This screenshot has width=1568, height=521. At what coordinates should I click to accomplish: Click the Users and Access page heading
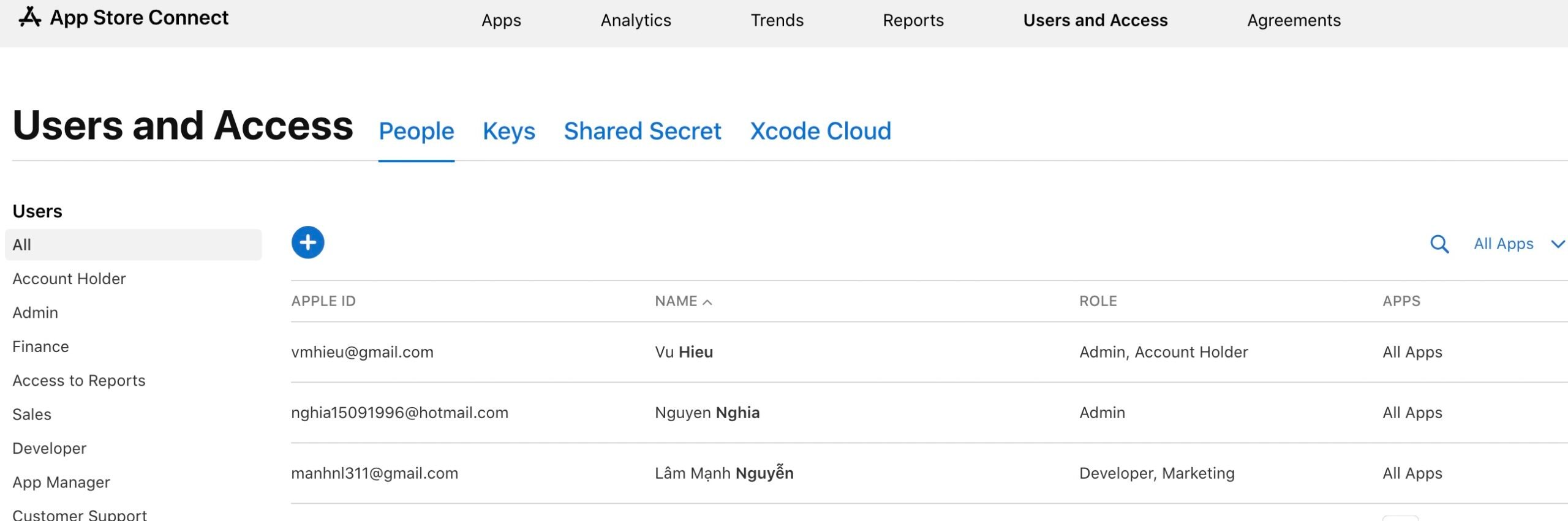click(x=183, y=126)
